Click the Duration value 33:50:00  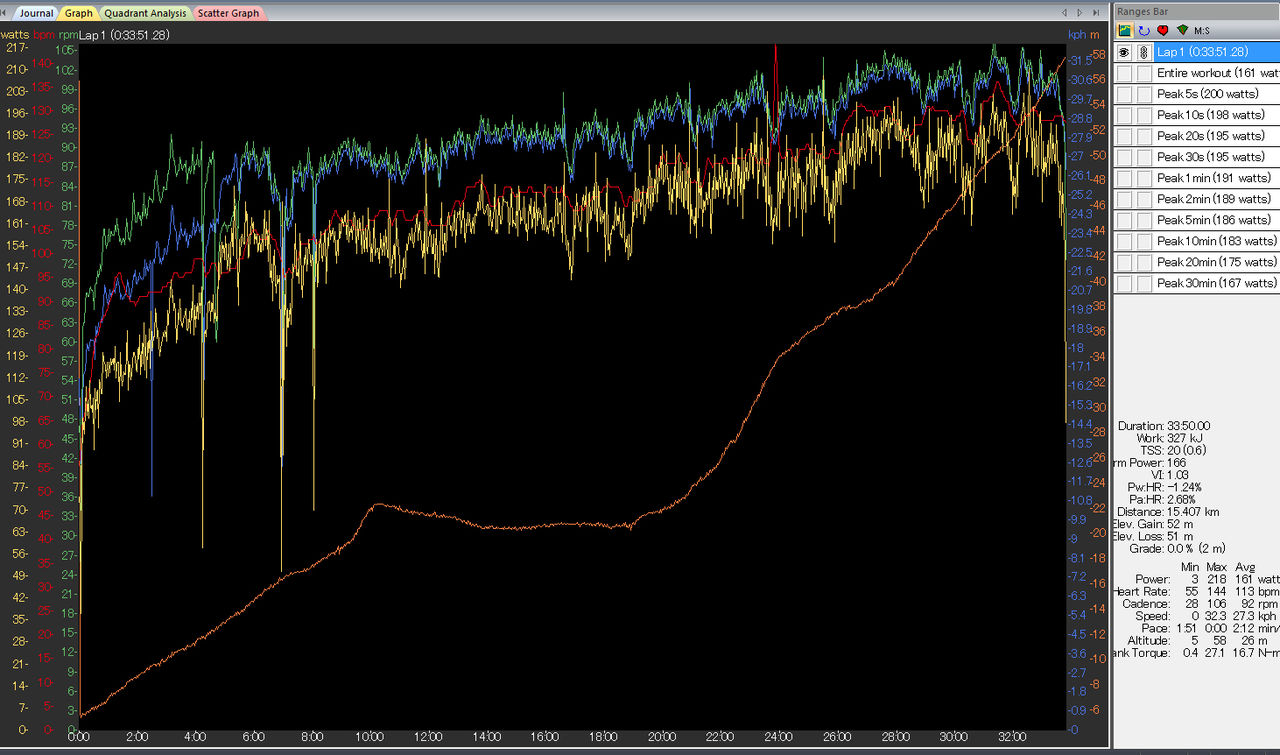[1188, 426]
